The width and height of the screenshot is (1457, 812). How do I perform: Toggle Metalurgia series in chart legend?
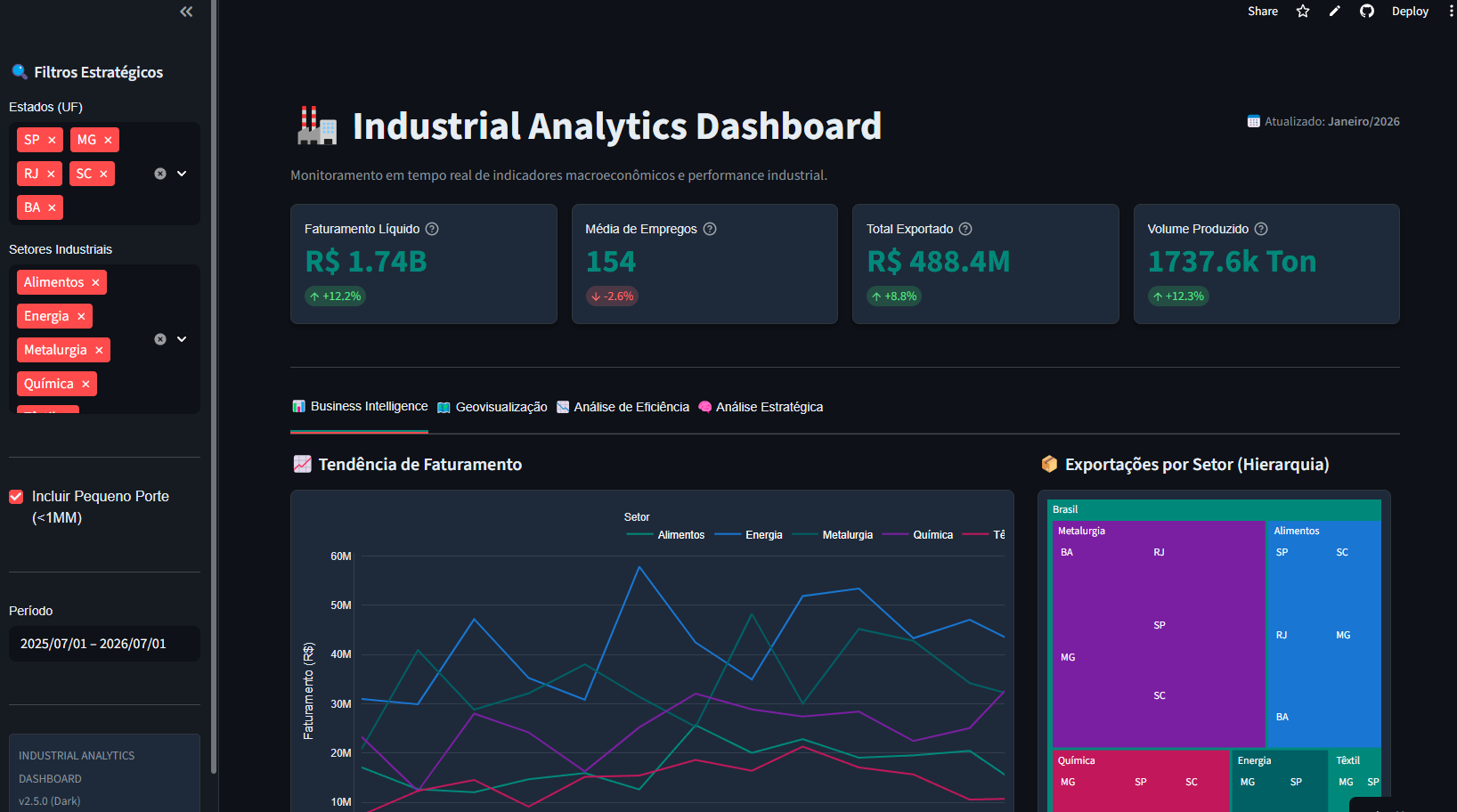pyautogui.click(x=833, y=535)
